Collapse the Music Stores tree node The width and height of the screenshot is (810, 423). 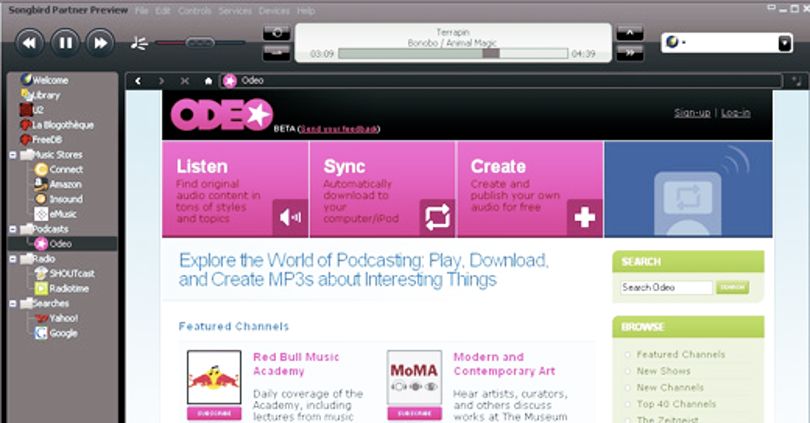click(x=13, y=154)
